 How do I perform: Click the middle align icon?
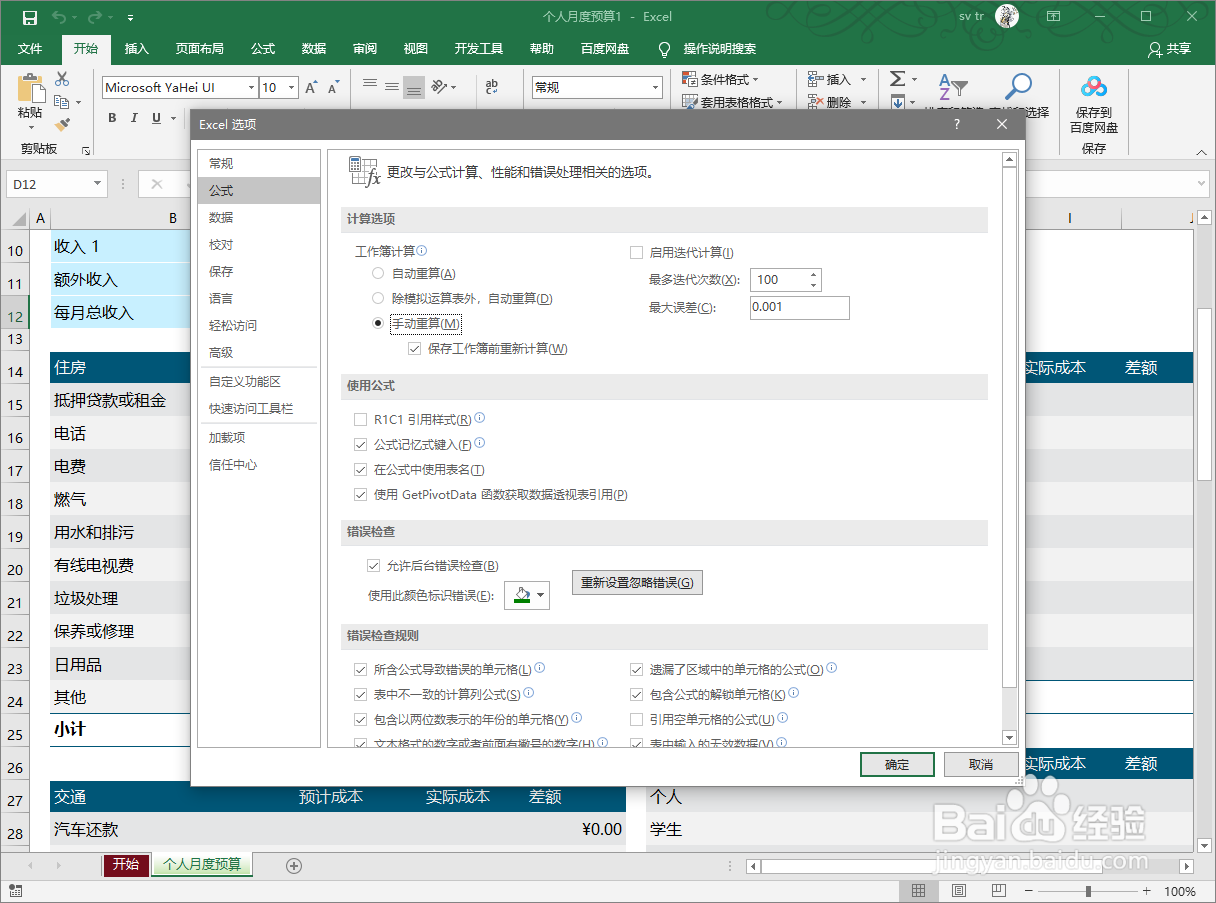392,87
